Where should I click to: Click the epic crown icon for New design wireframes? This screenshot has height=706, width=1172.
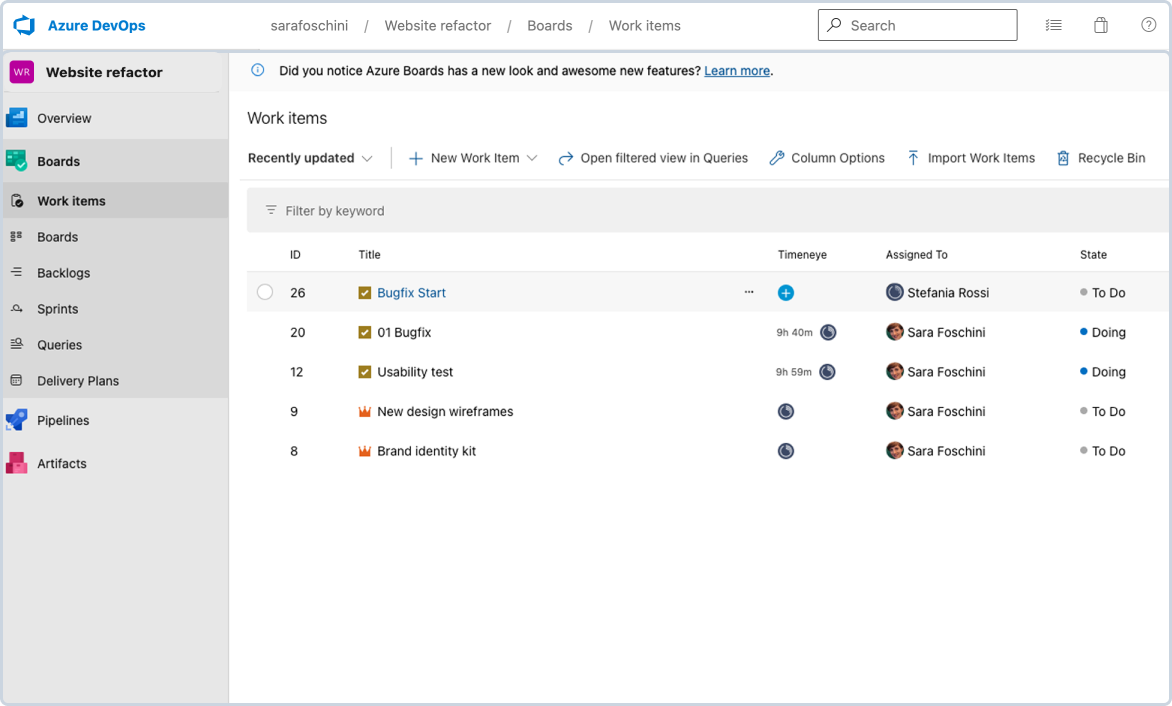(x=365, y=412)
